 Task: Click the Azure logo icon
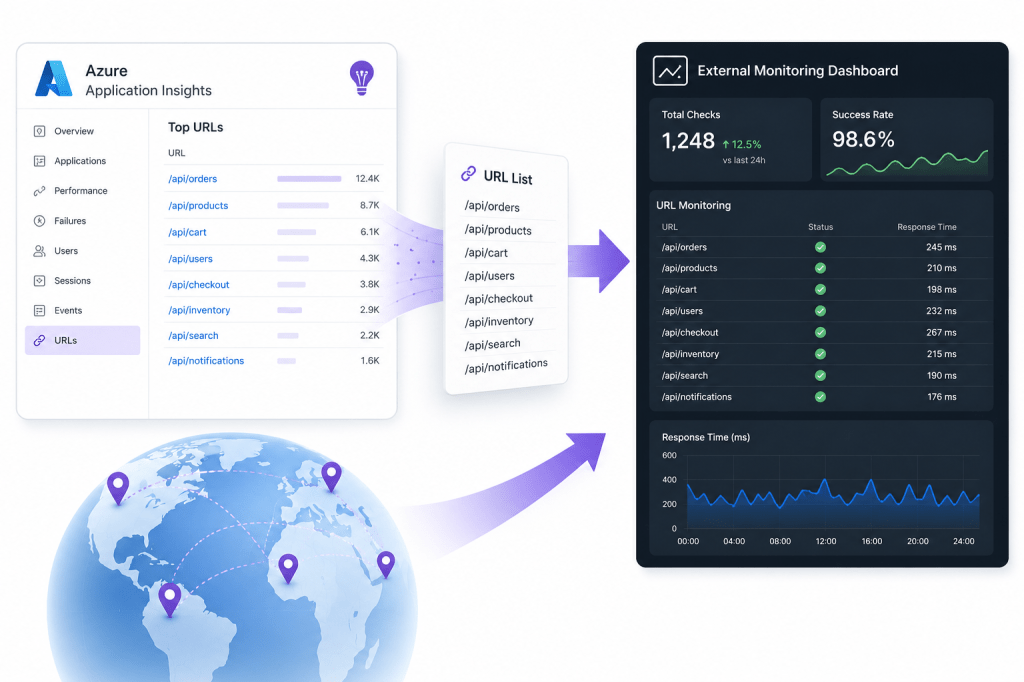[54, 78]
